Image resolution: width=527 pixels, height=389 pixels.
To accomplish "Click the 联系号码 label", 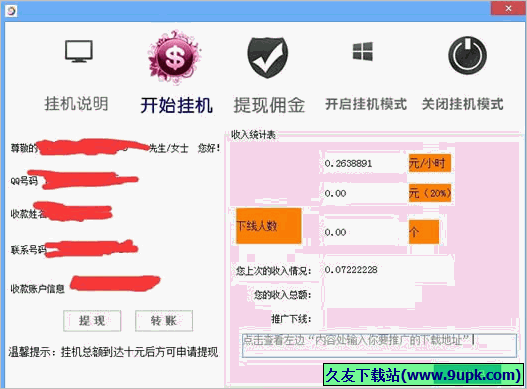I will tap(28, 250).
